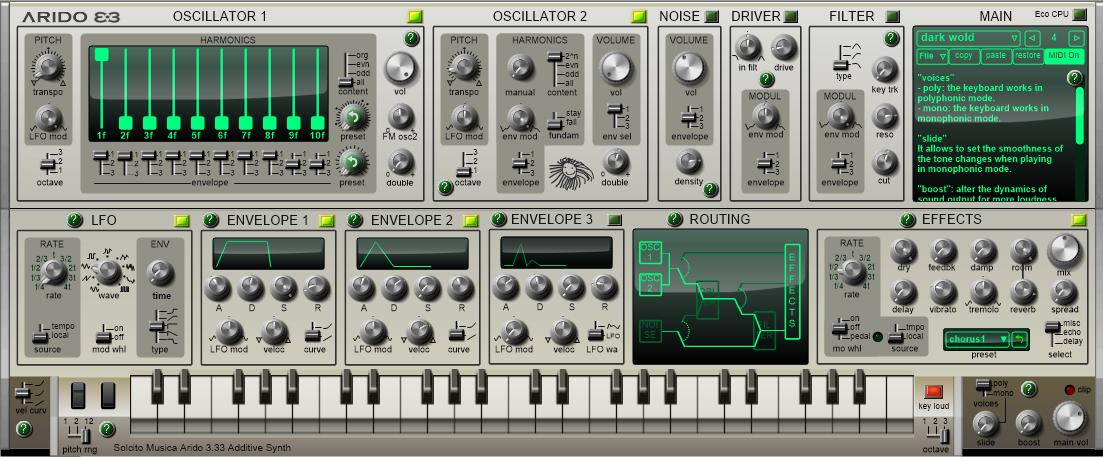Click the effects preset revert arrow icon
Viewport: 1103px width, 457px height.
(1019, 340)
